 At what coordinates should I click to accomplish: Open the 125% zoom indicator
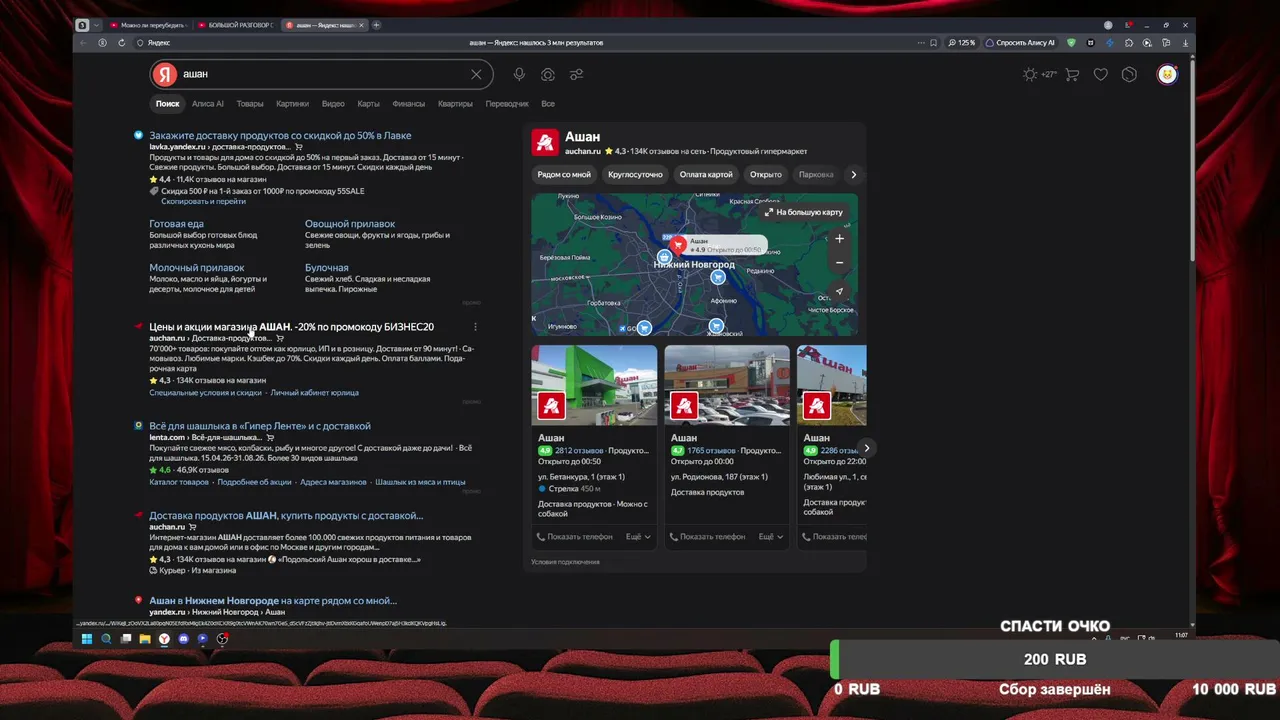pyautogui.click(x=962, y=43)
